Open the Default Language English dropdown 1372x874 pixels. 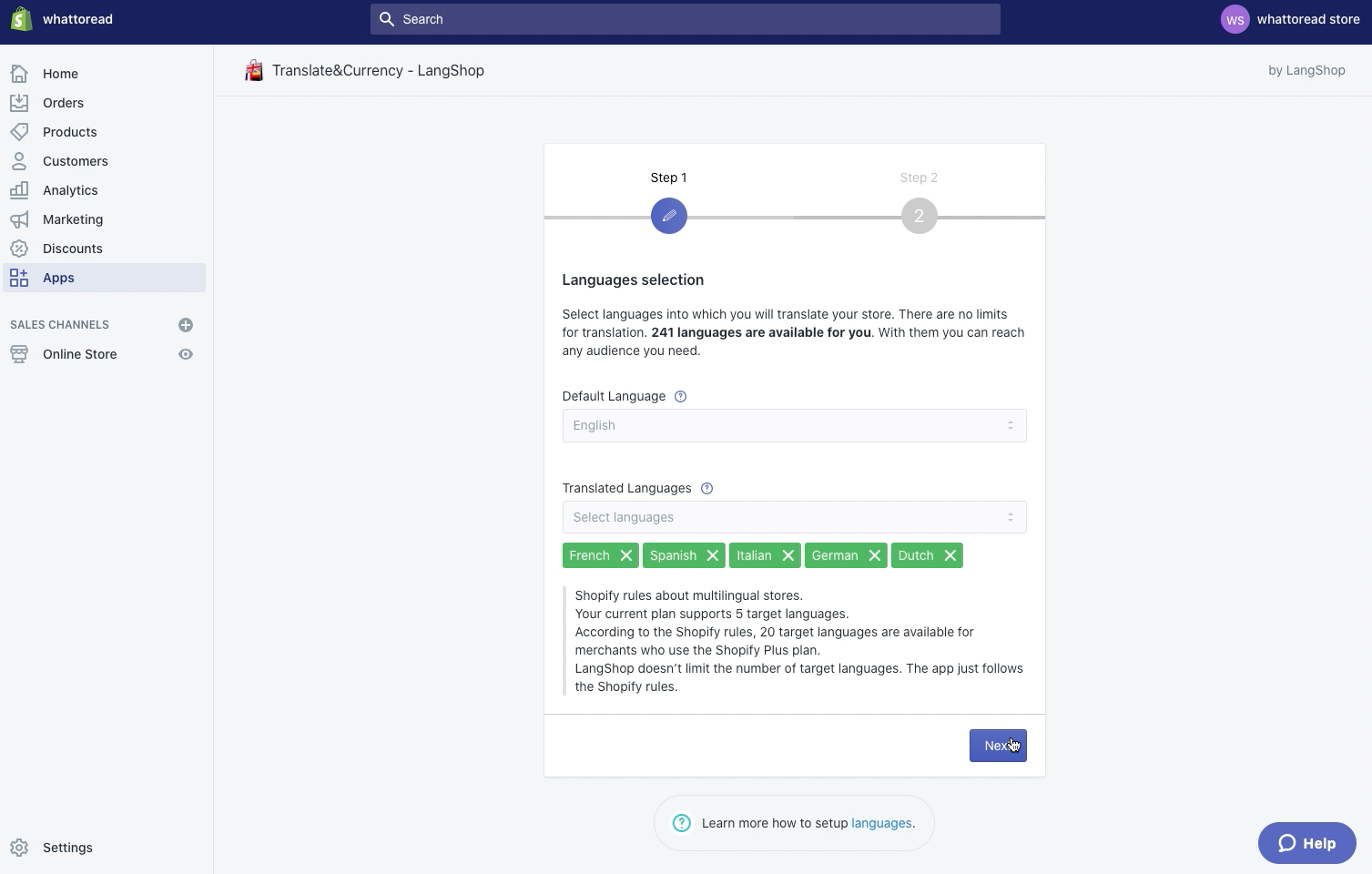pos(795,425)
